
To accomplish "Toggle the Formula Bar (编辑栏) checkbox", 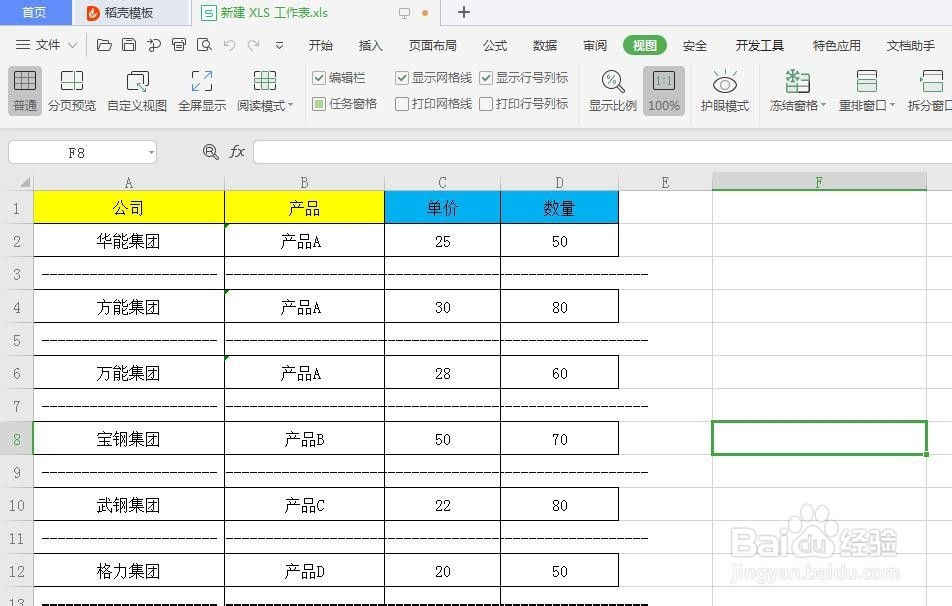I will click(x=319, y=77).
